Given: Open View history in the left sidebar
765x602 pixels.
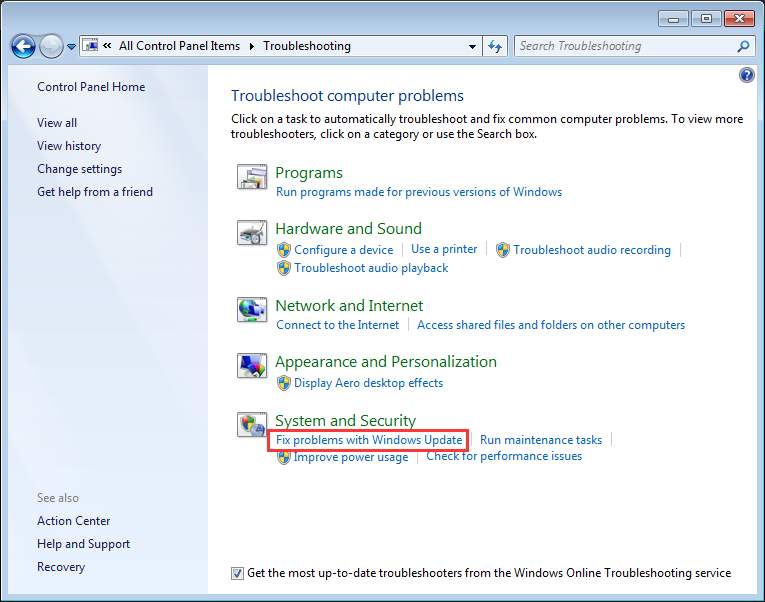Looking at the screenshot, I should 69,146.
